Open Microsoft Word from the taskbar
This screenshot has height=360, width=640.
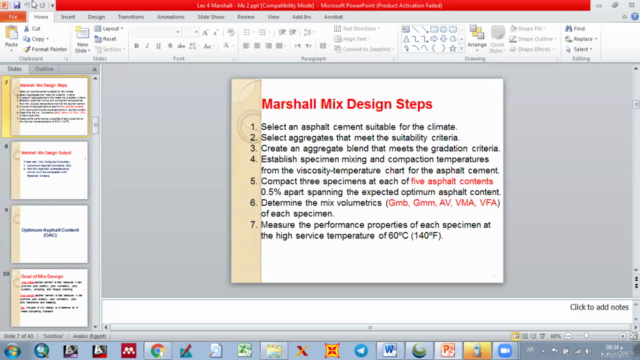click(x=390, y=351)
